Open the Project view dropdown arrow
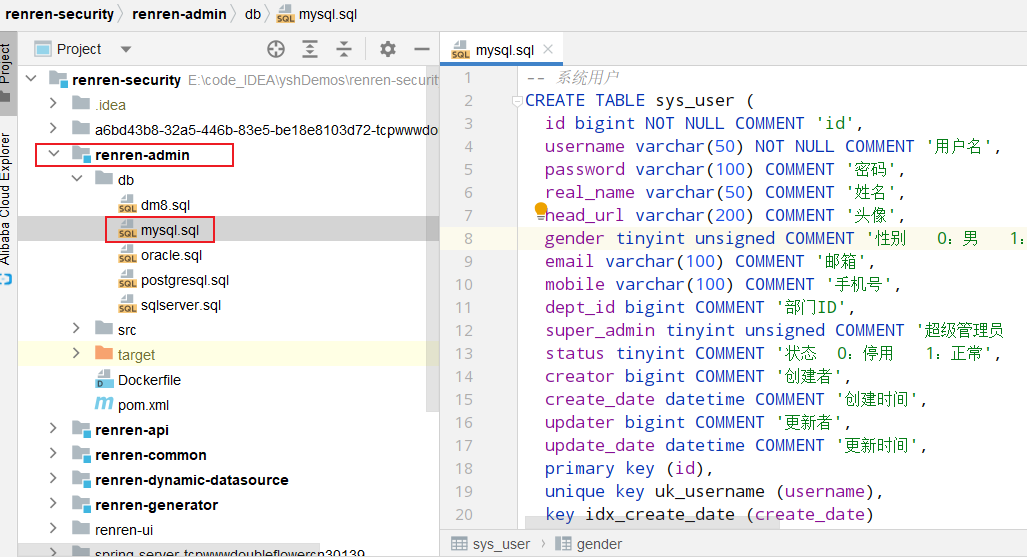 click(126, 49)
